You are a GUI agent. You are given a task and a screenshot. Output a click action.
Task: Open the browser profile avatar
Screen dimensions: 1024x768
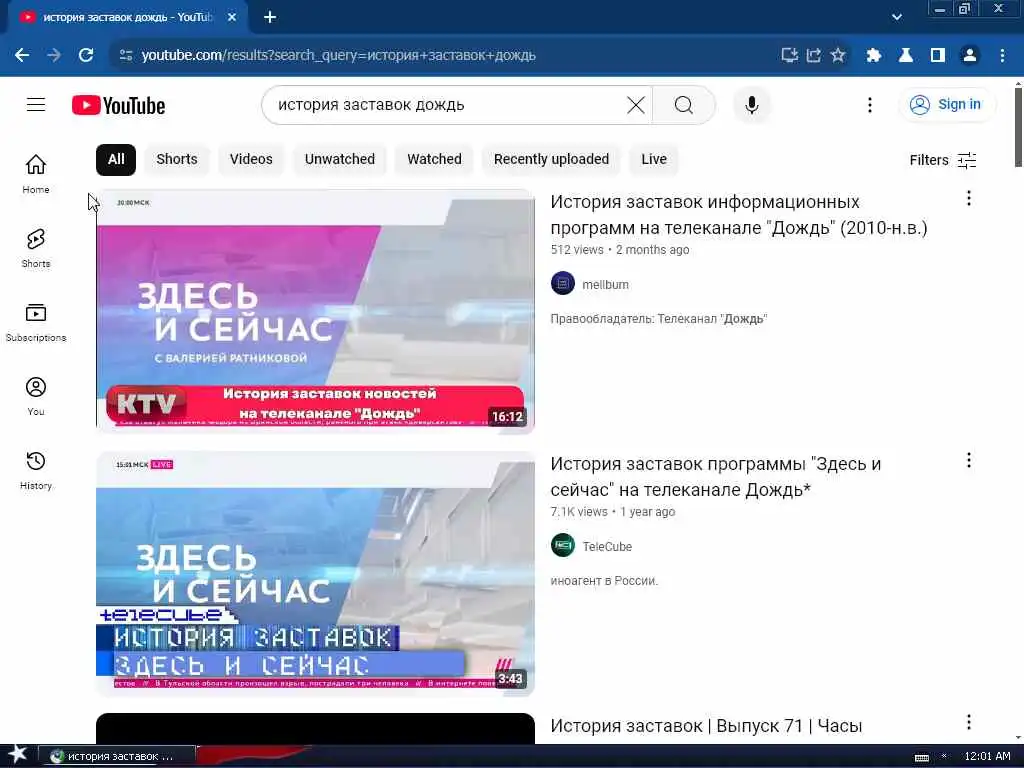[970, 56]
